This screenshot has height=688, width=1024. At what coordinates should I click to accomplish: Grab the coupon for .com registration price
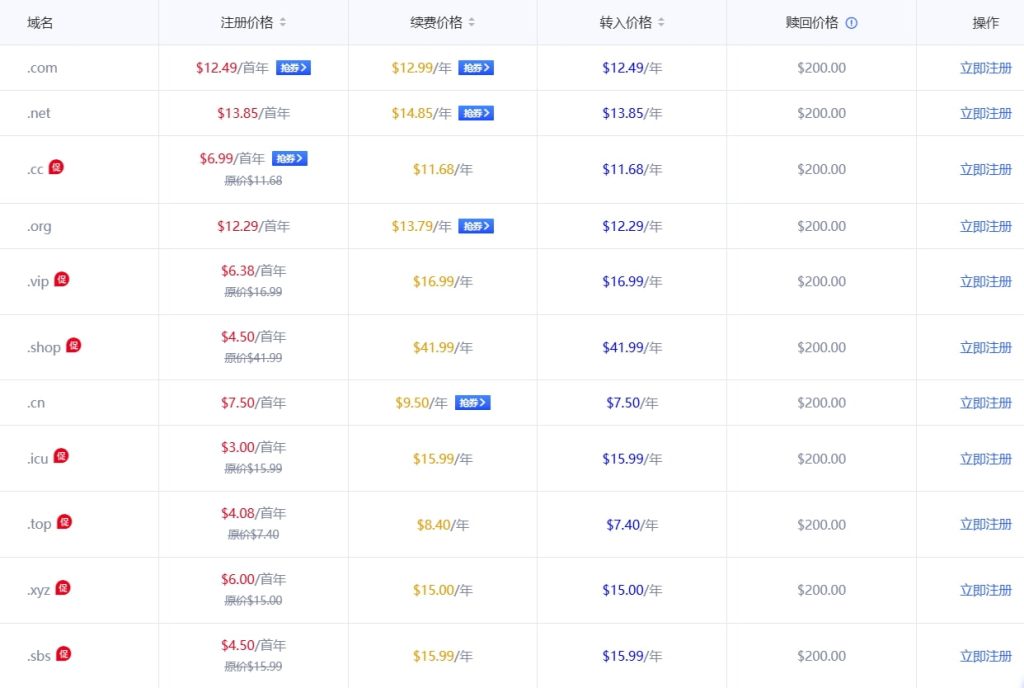coord(293,68)
